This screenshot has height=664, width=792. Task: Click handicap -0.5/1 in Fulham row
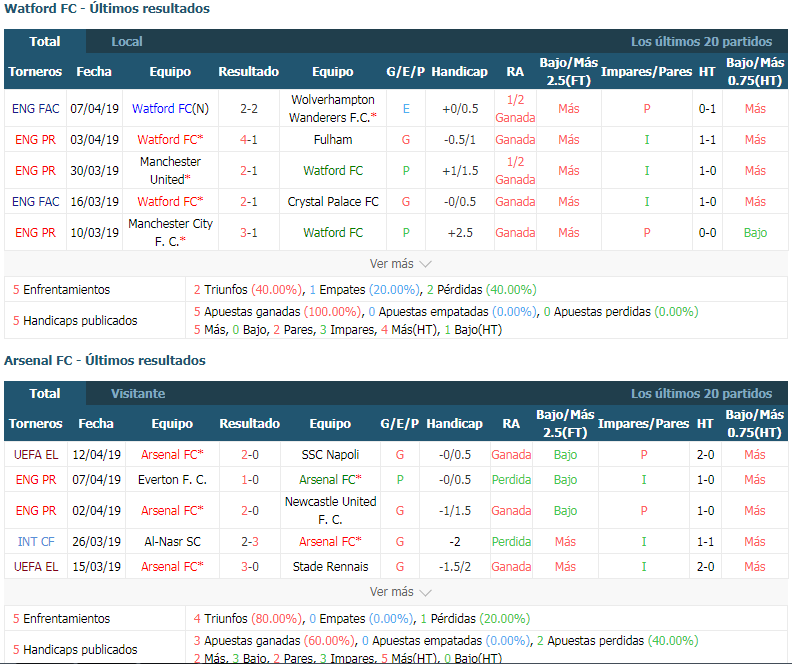[x=460, y=140]
